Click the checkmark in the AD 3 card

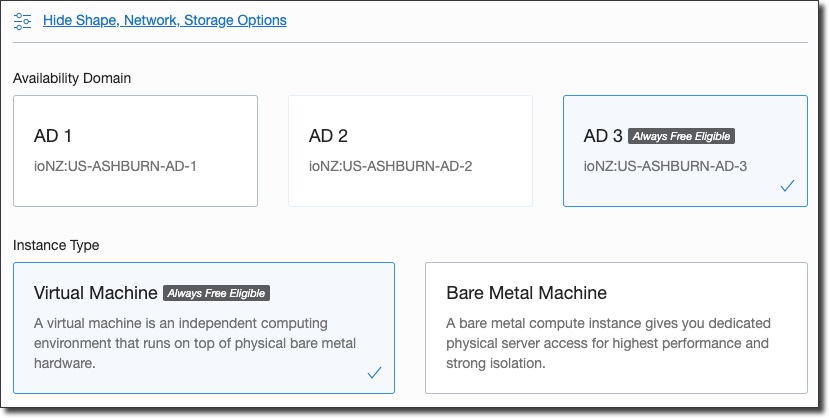point(787,186)
